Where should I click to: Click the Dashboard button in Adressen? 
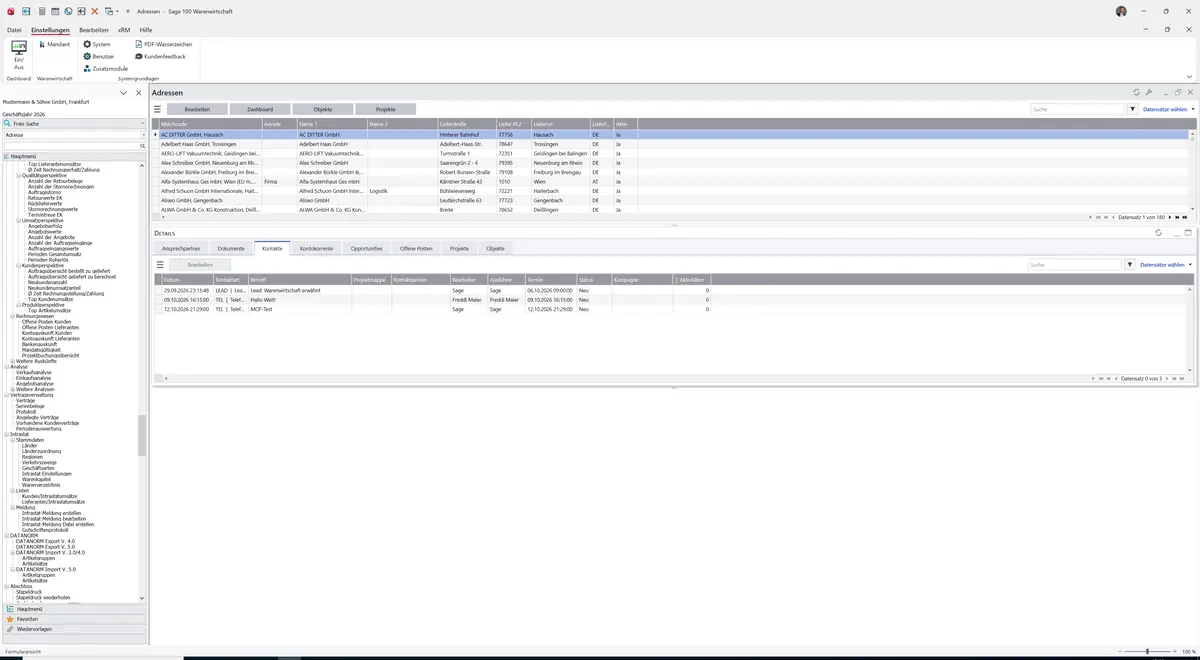pyautogui.click(x=260, y=109)
